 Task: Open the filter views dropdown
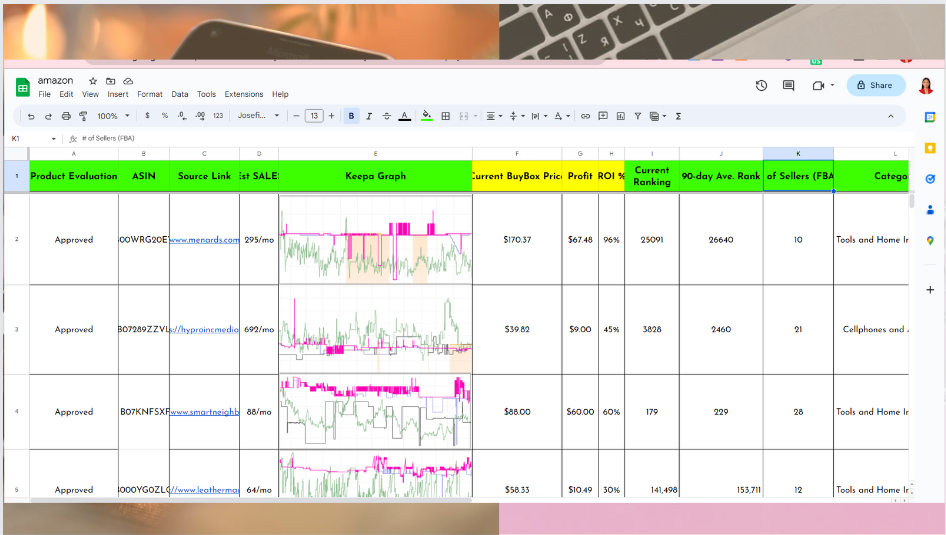(658, 116)
